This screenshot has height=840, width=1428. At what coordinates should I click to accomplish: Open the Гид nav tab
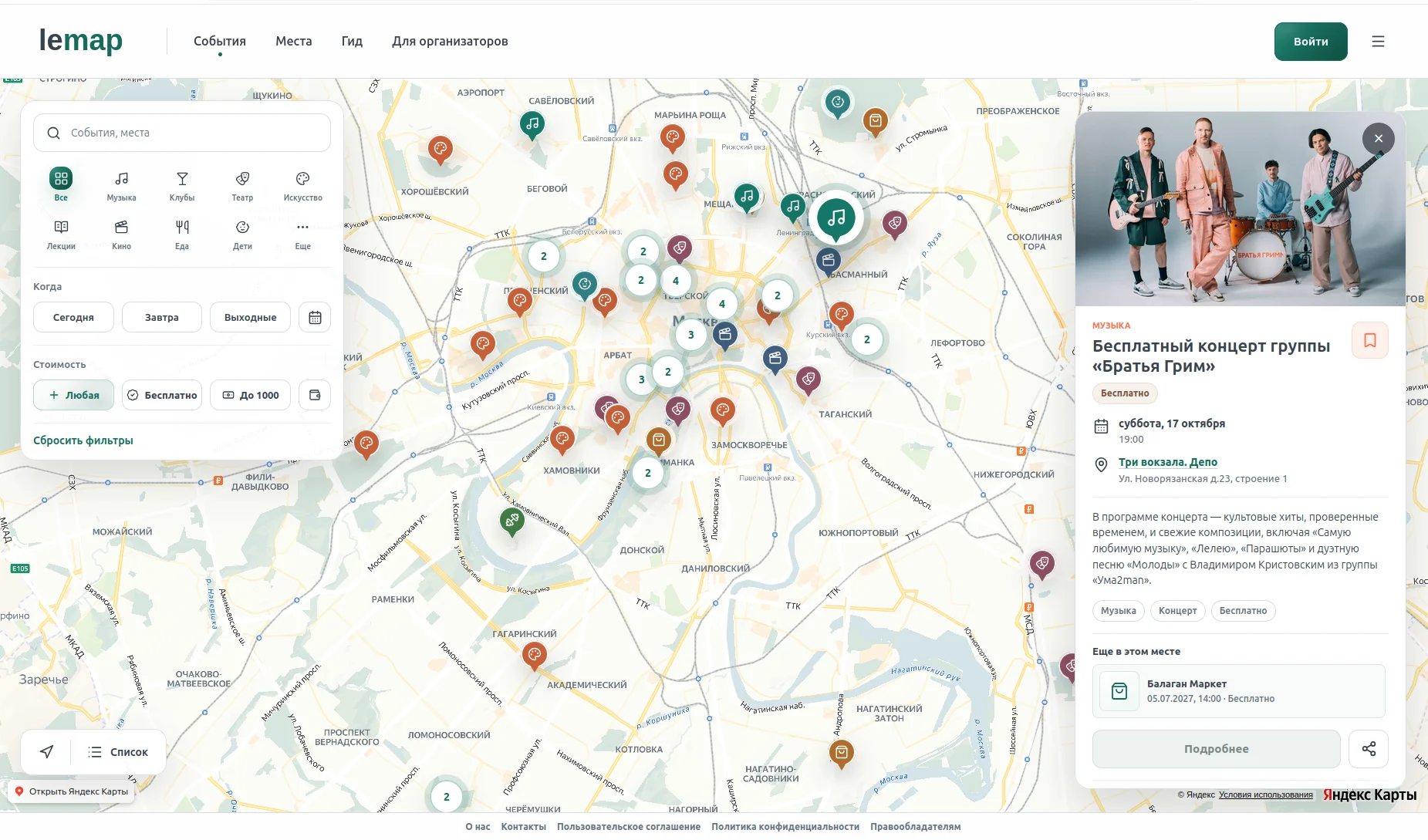click(x=352, y=41)
